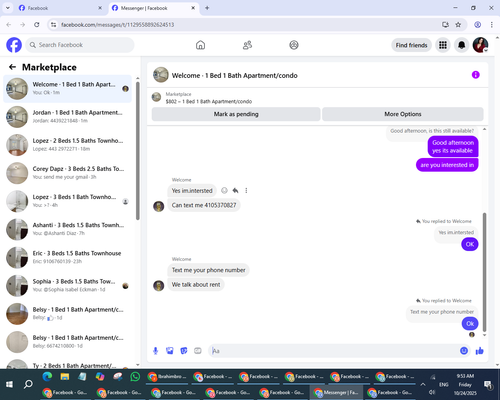500x400 pixels.
Task: Open the $802 Marketplace listing link
Action: 209,101
